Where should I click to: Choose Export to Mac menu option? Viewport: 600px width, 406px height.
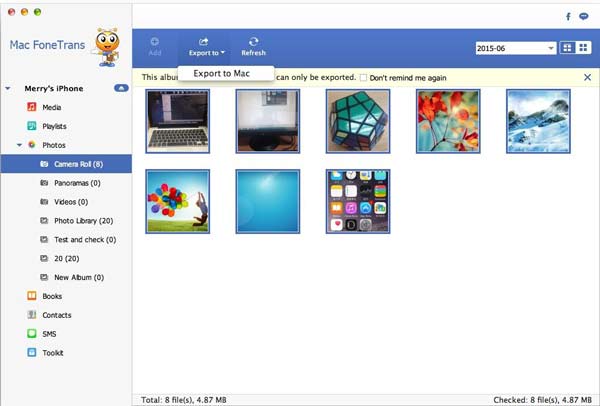click(221, 73)
